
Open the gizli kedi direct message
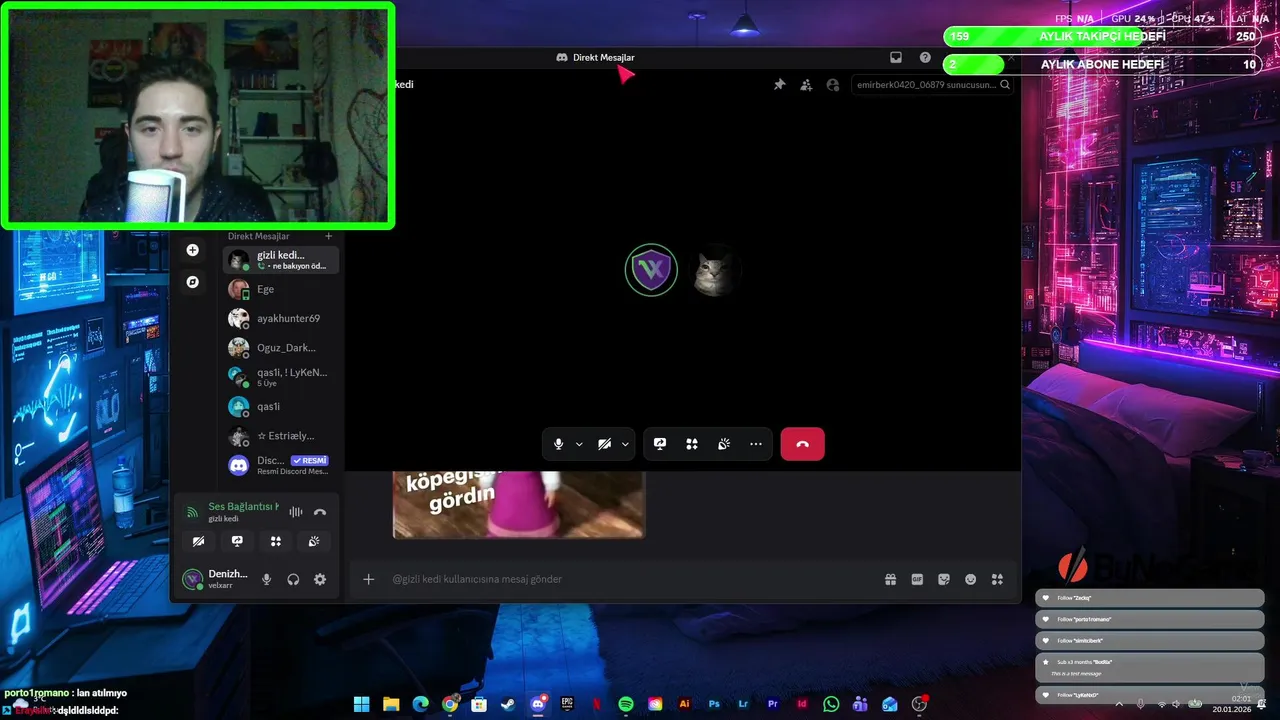[x=281, y=260]
